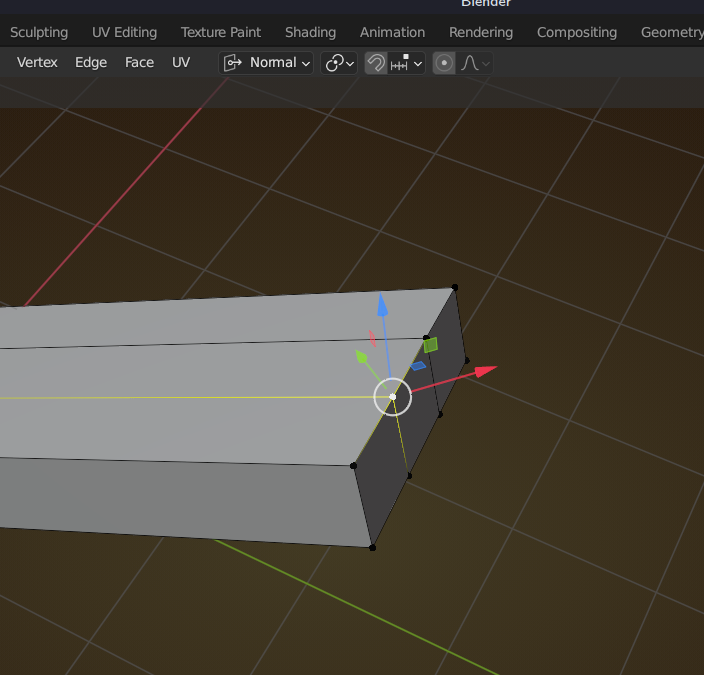The height and width of the screenshot is (675, 704).
Task: Switch to the UV Editing workspace tab
Action: [x=124, y=32]
